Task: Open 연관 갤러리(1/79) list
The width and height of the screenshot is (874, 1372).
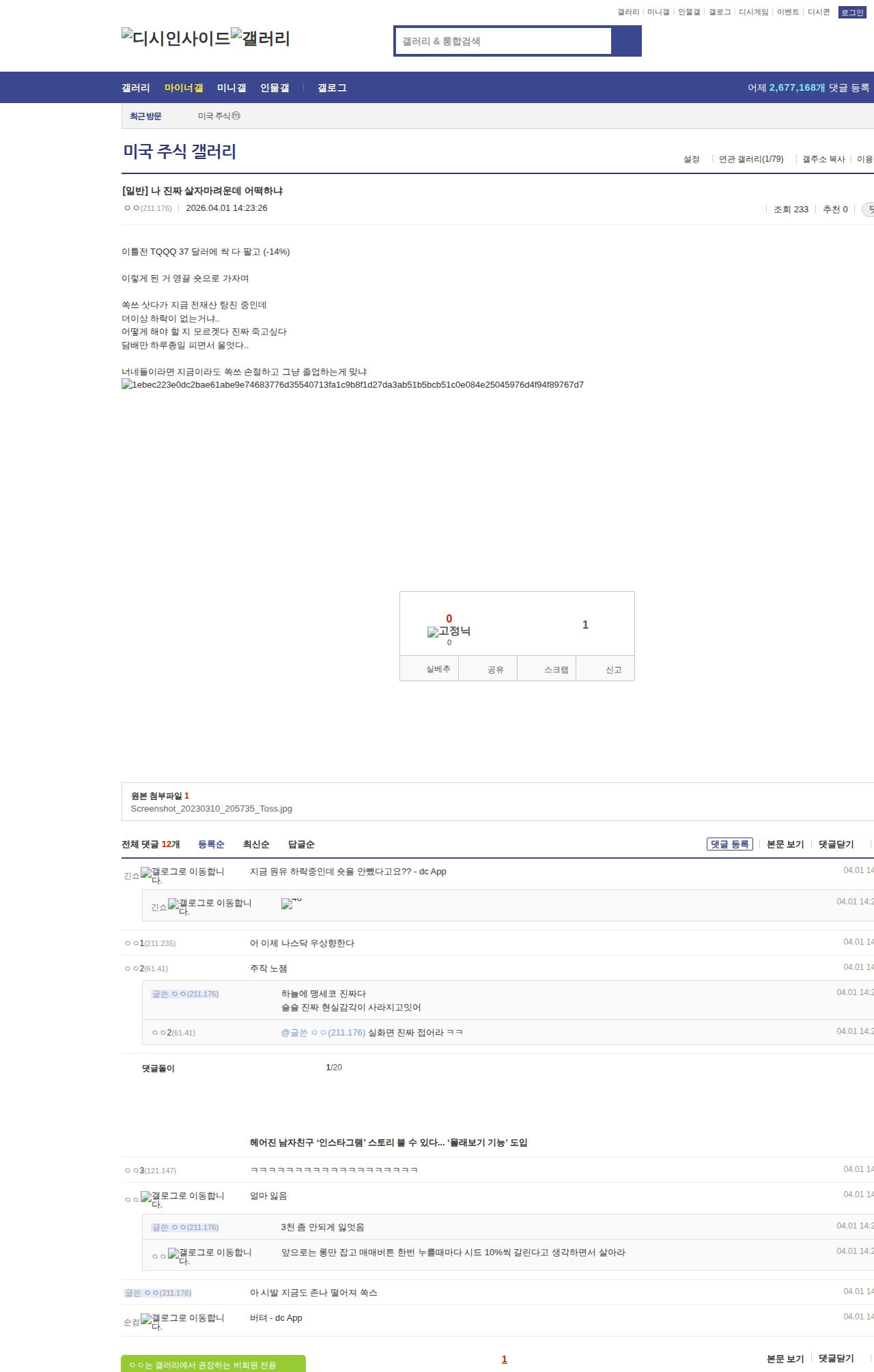Action: tap(751, 160)
